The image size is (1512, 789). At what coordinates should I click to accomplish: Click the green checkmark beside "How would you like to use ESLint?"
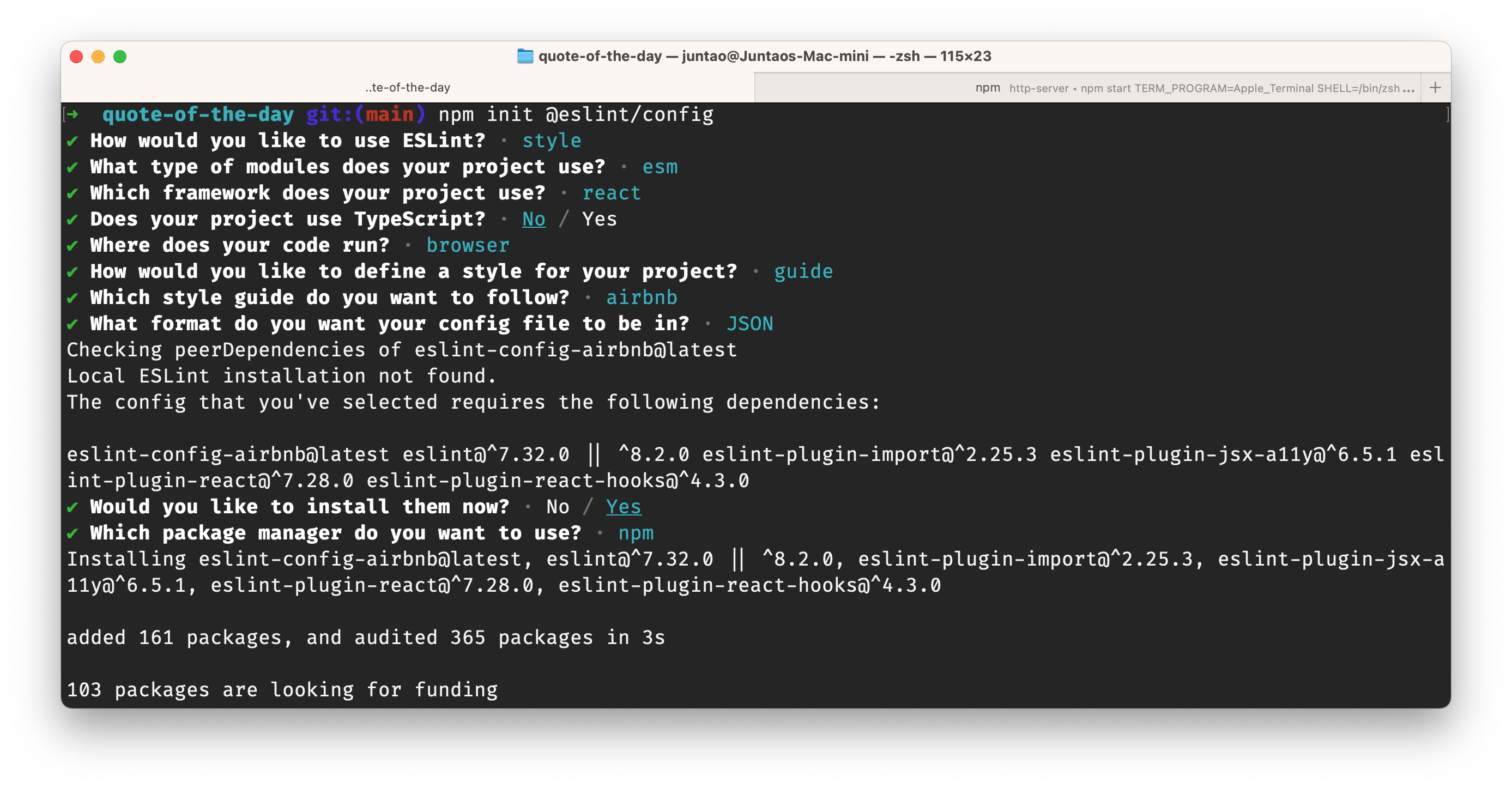(73, 140)
